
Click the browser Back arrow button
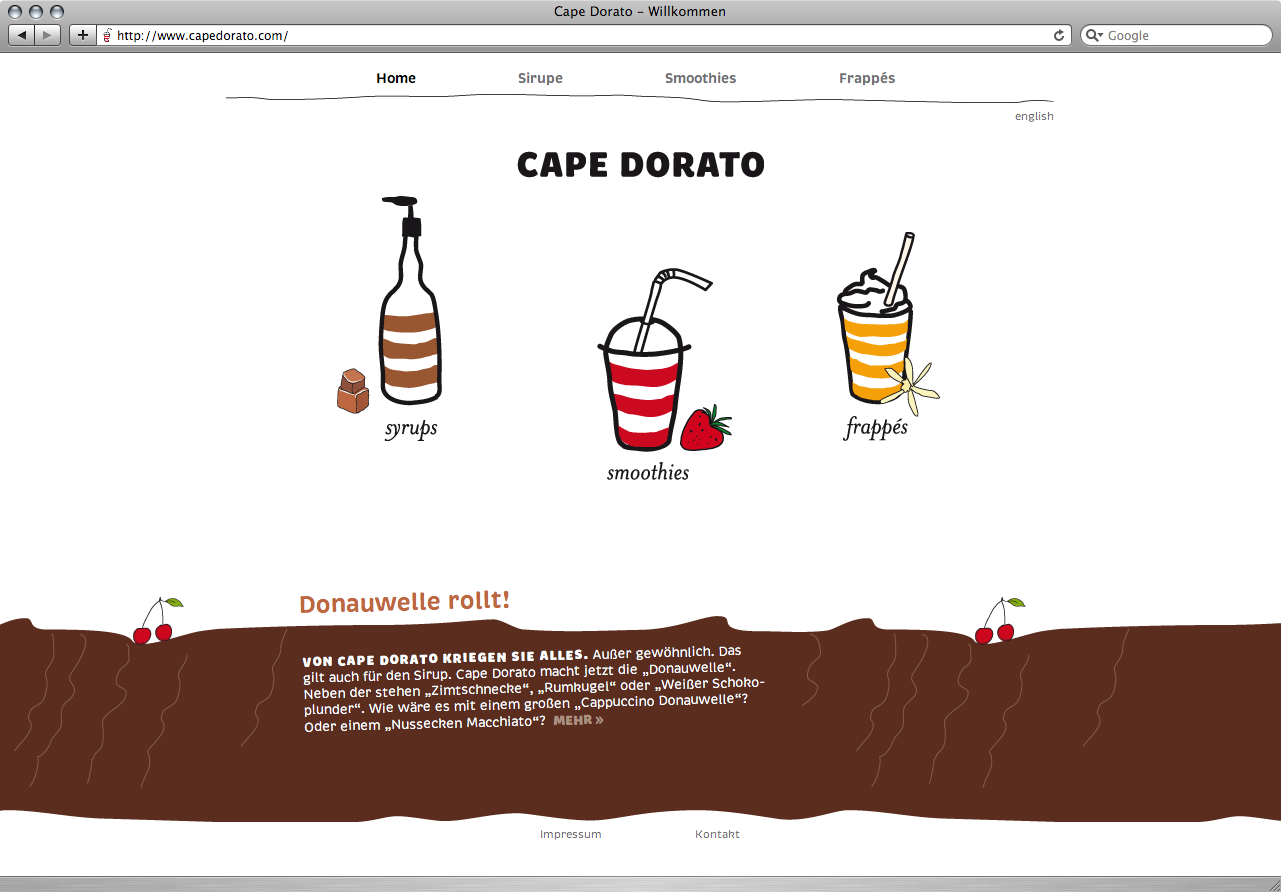click(22, 35)
